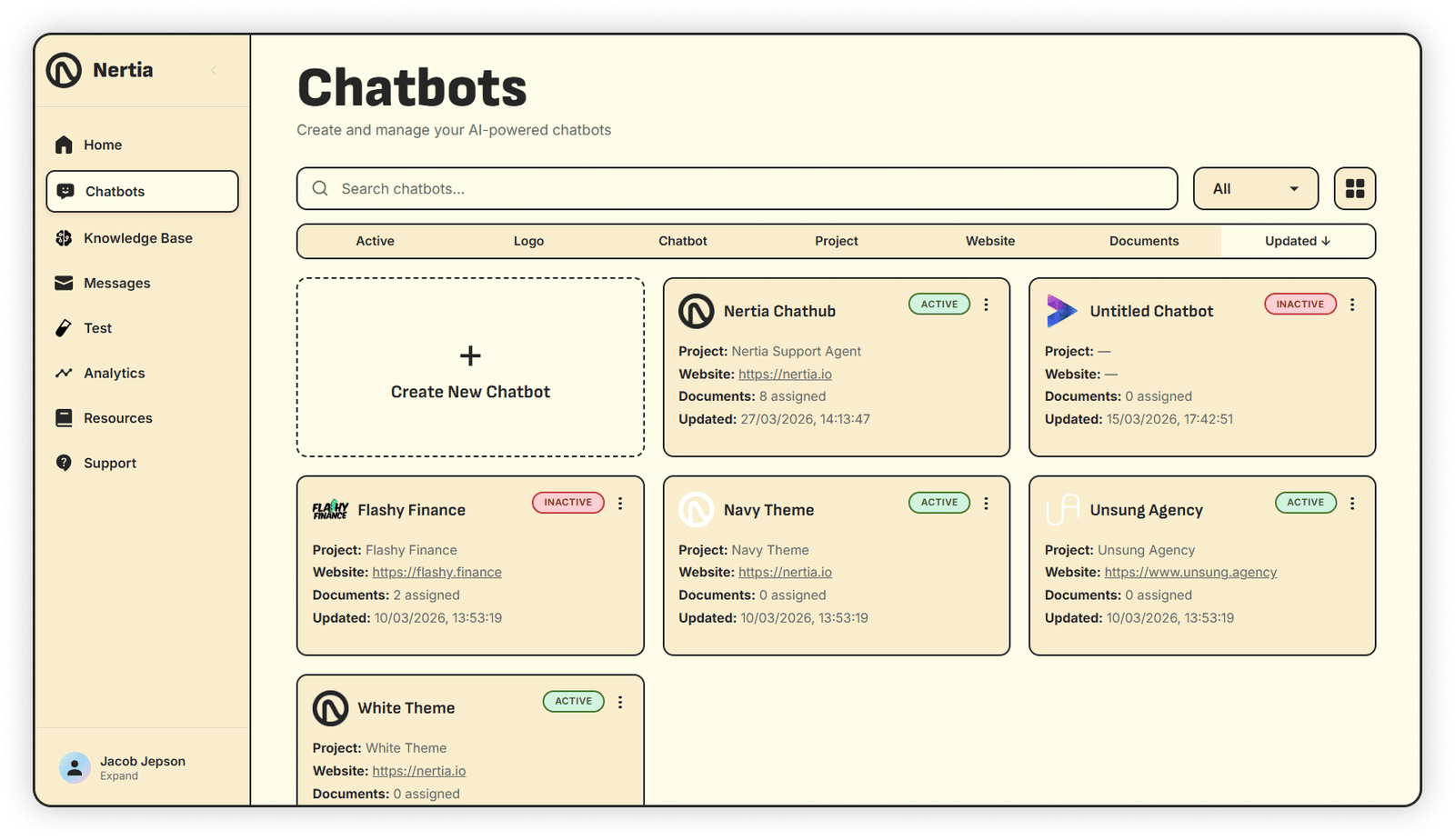
Task: Sort by the Documents column header
Action: pyautogui.click(x=1143, y=241)
